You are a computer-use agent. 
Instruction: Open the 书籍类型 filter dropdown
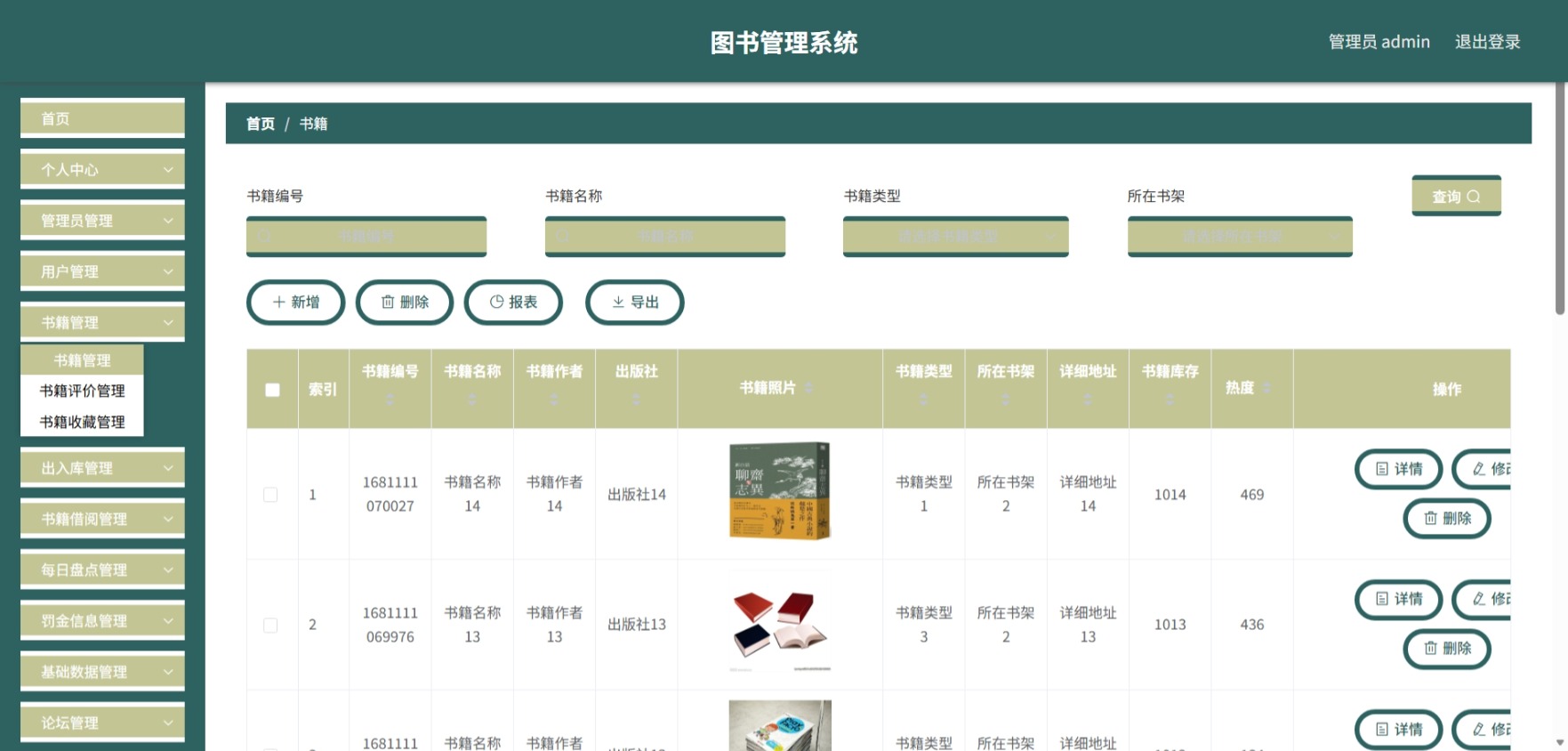[956, 236]
